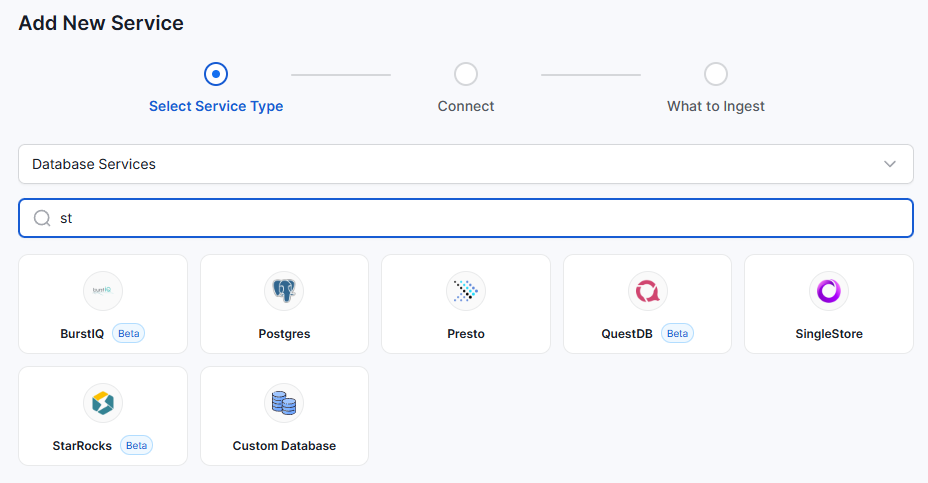Click the Presto service name
This screenshot has height=483, width=928.
[x=466, y=334]
